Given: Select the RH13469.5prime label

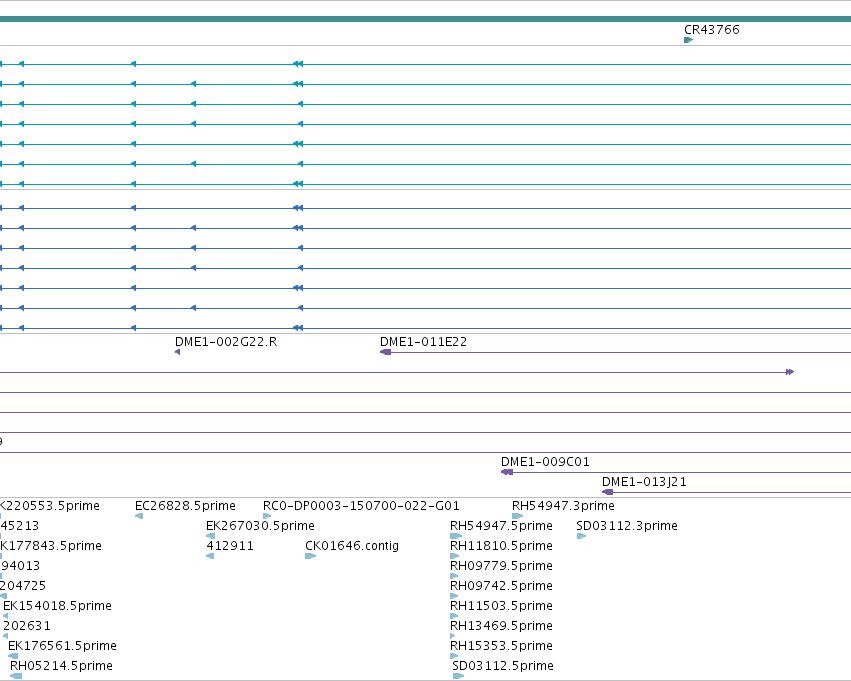Looking at the screenshot, I should (501, 626).
